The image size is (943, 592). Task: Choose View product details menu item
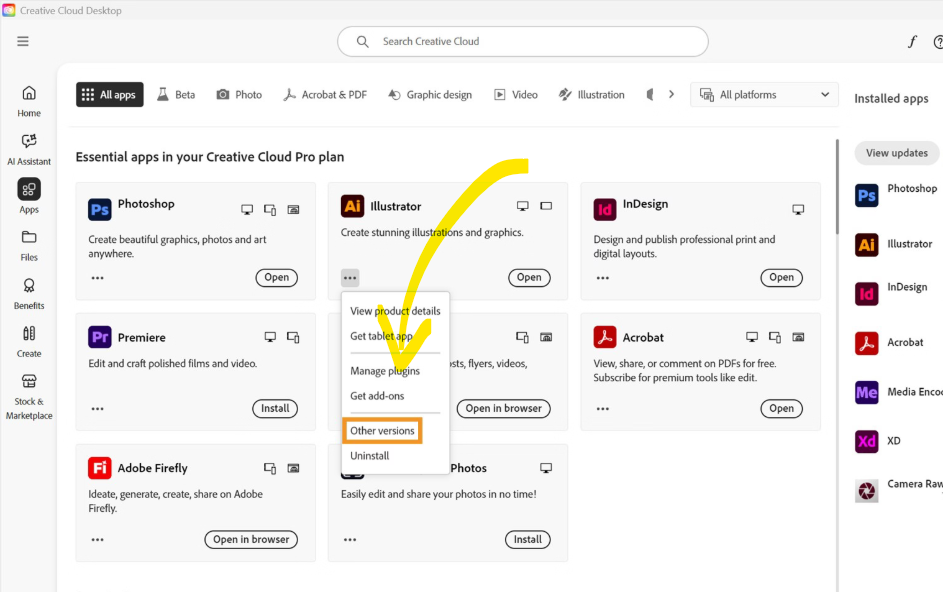tap(395, 311)
